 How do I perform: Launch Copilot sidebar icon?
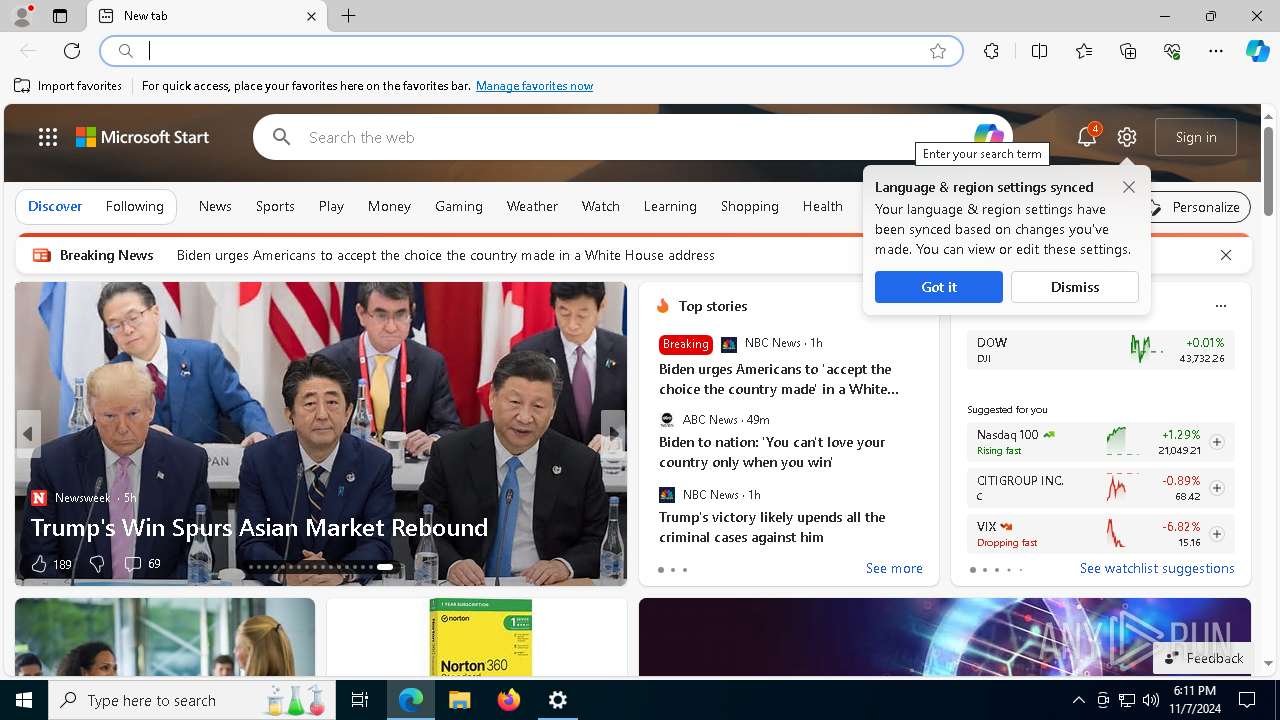[x=1257, y=51]
